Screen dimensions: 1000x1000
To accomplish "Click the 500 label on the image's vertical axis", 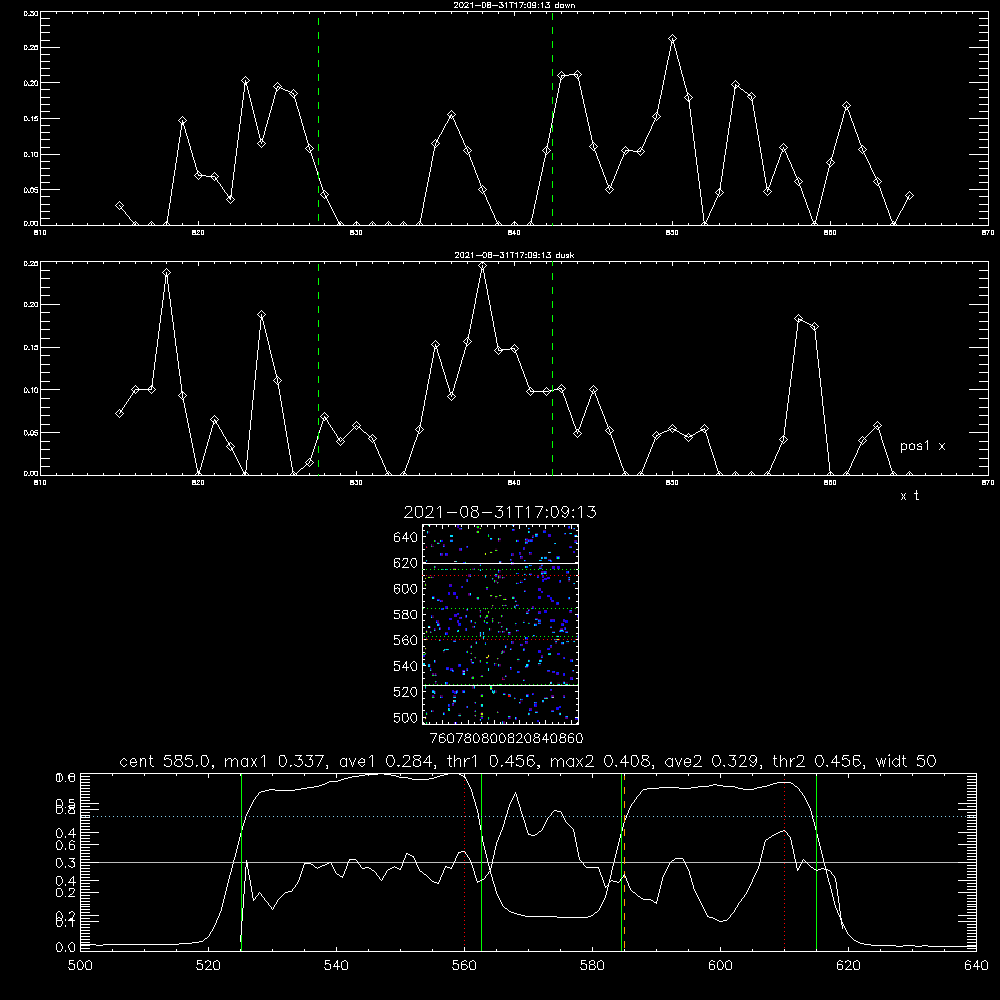I will pyautogui.click(x=405, y=717).
